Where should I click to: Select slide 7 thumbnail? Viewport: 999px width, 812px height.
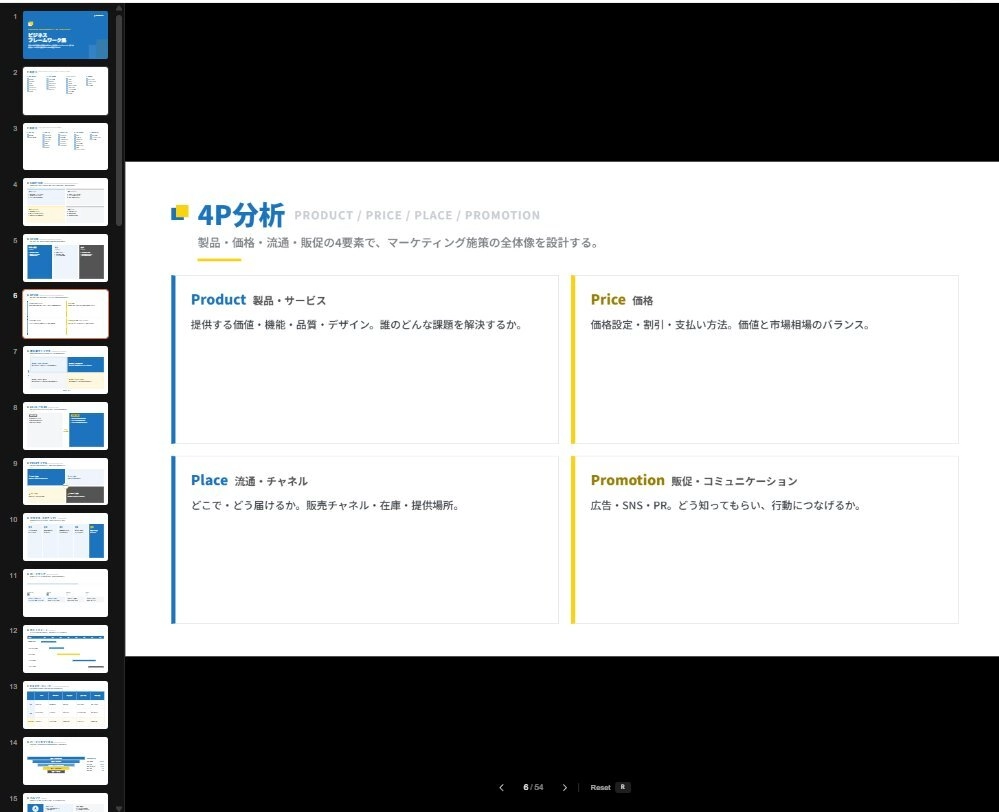tap(66, 370)
